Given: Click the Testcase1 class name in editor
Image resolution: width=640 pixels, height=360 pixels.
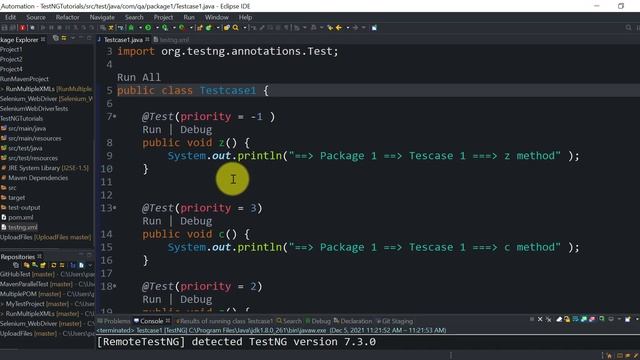Looking at the screenshot, I should (228, 90).
